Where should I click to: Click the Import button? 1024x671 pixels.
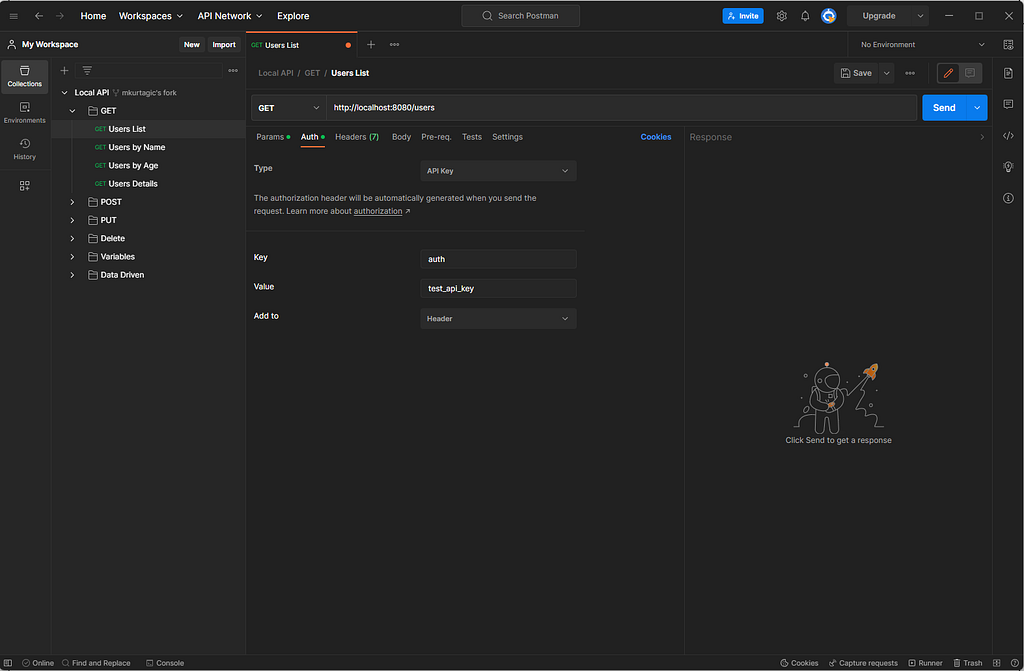click(224, 44)
